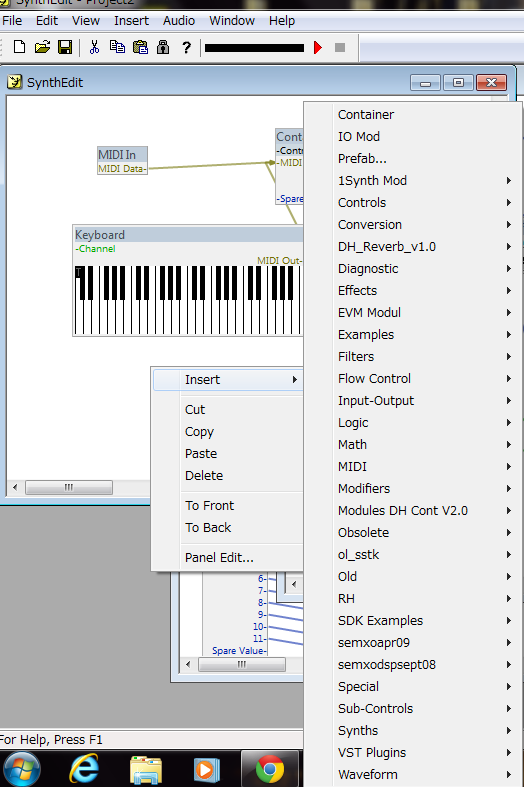Expand the 1Synth Mod submenu
The width and height of the screenshot is (524, 787).
(413, 181)
